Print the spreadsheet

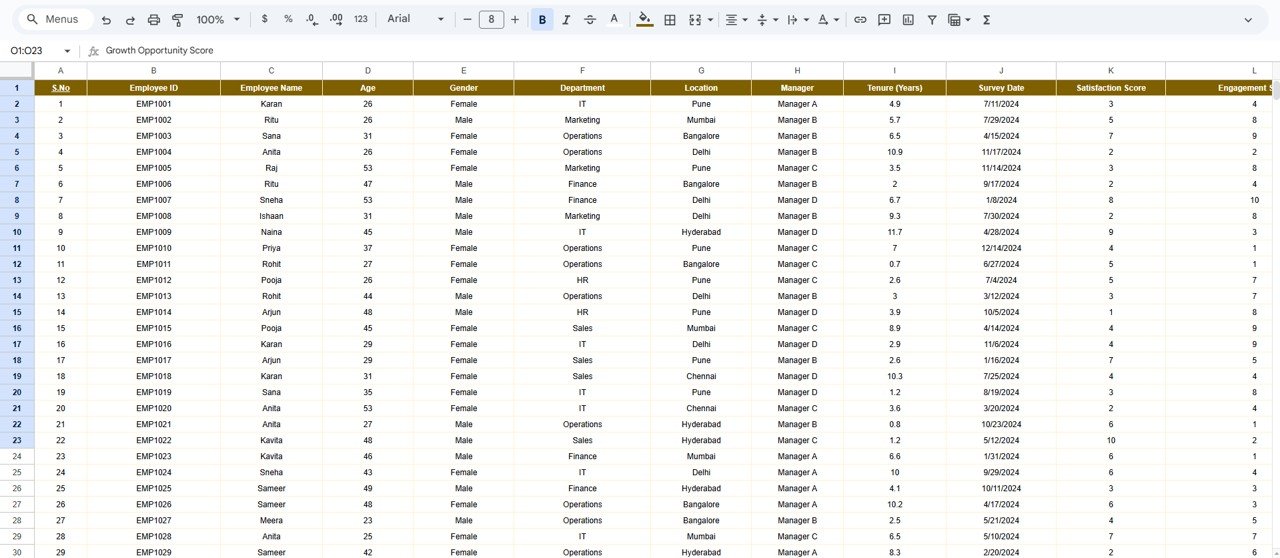(154, 19)
